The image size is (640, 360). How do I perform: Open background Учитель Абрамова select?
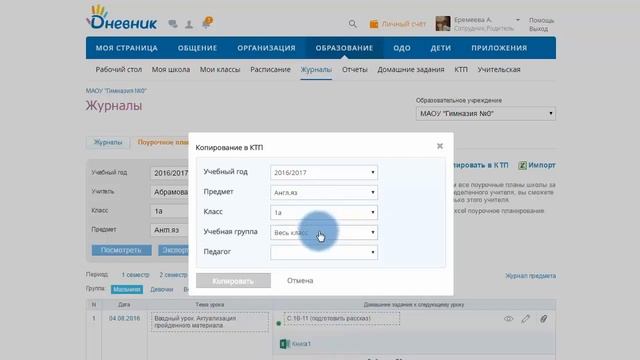click(169, 192)
